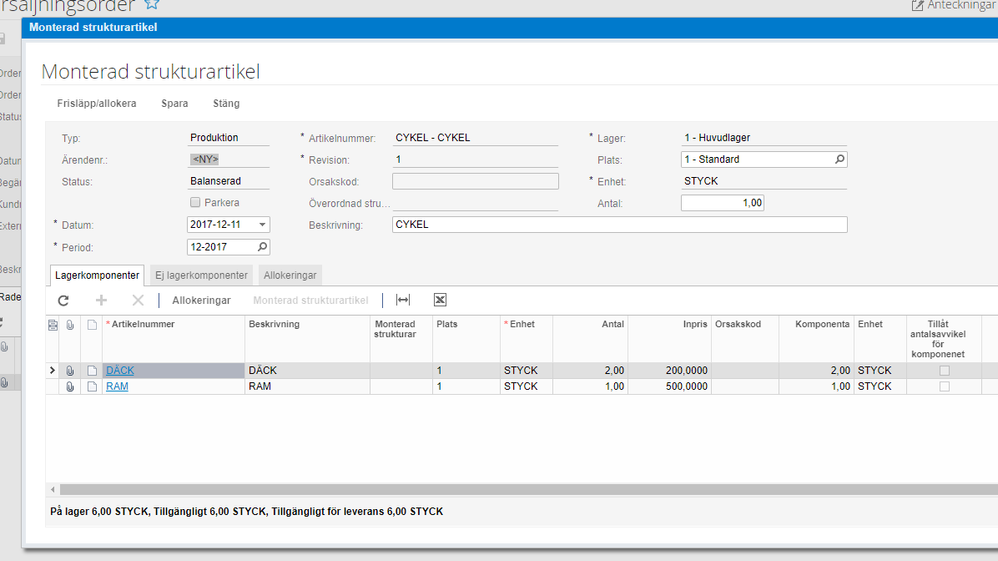998x561 pixels.
Task: Click the Period lookup magnifier icon
Action: (262, 246)
